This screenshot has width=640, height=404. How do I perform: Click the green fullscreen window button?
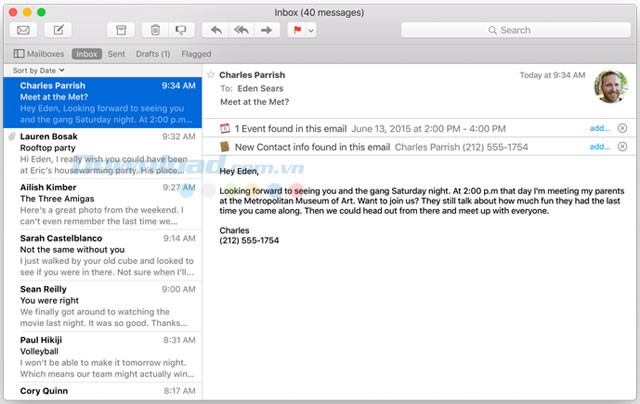coord(41,12)
